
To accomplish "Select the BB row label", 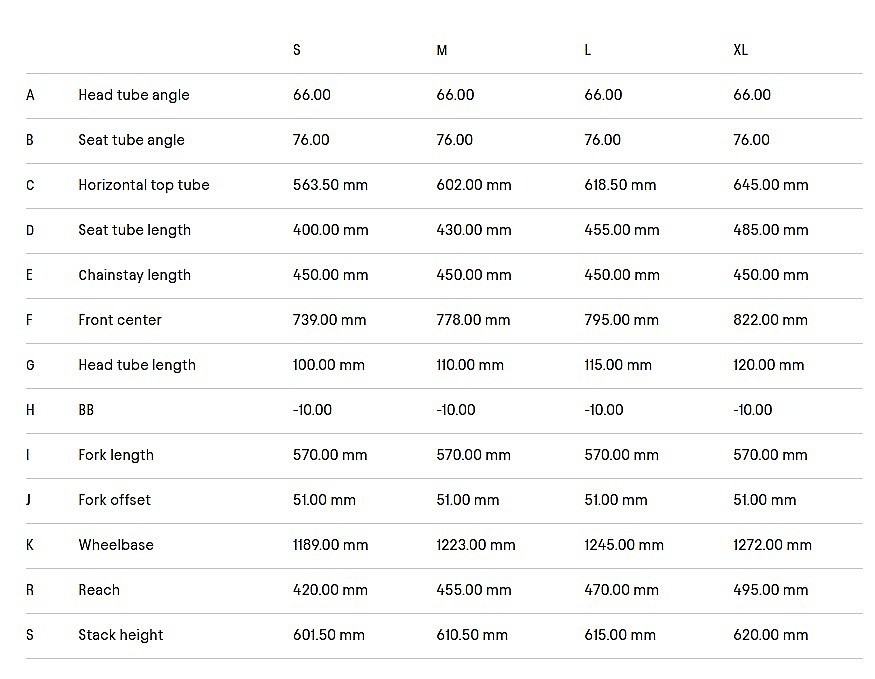I will click(86, 410).
